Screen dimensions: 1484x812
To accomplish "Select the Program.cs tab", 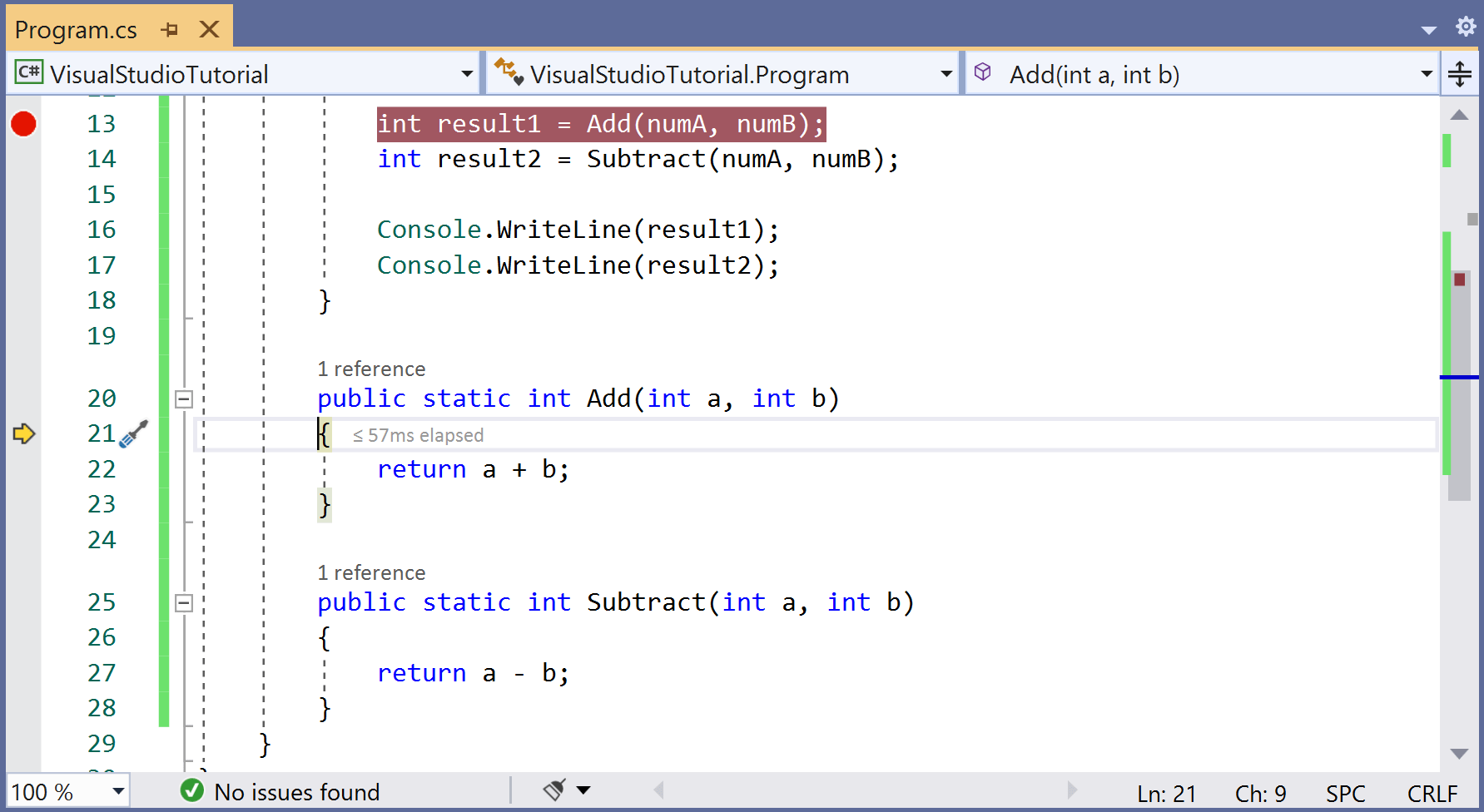I will (x=75, y=28).
